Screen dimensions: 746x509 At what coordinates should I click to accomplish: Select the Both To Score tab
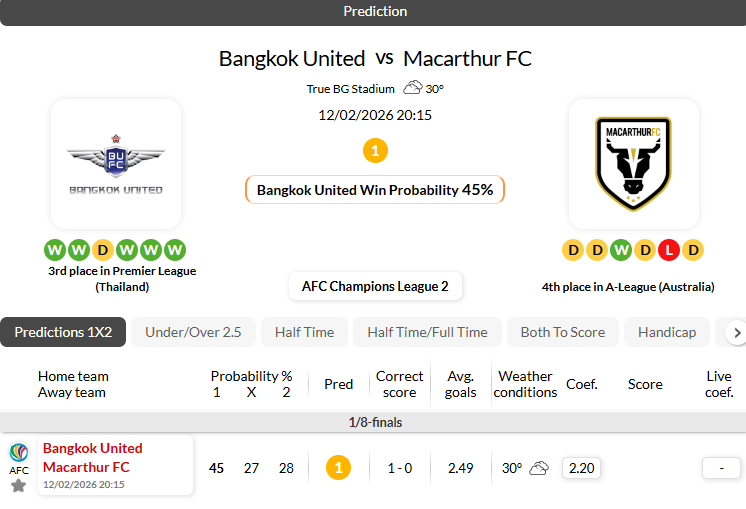pos(562,332)
